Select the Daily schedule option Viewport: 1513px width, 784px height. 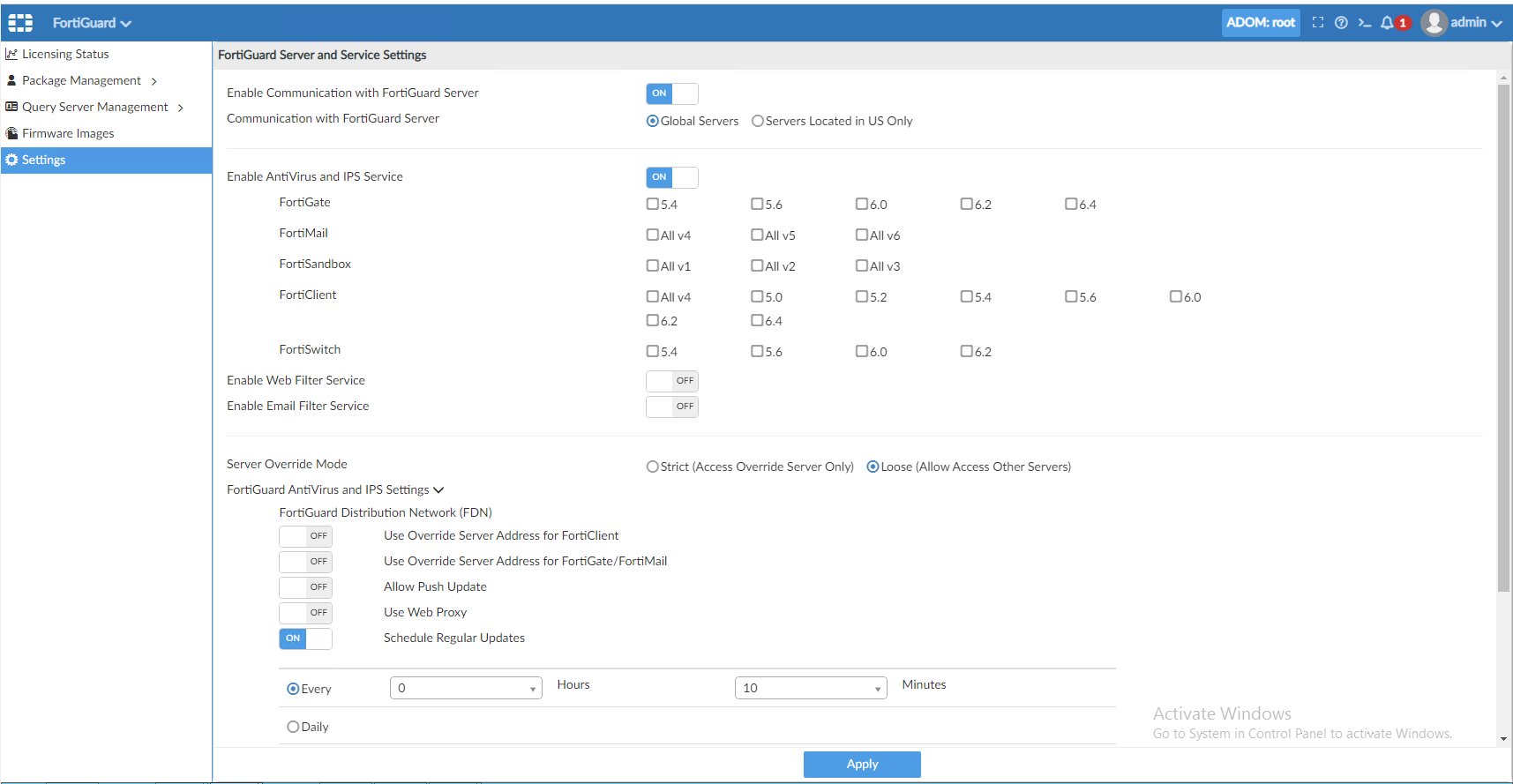[x=293, y=727]
